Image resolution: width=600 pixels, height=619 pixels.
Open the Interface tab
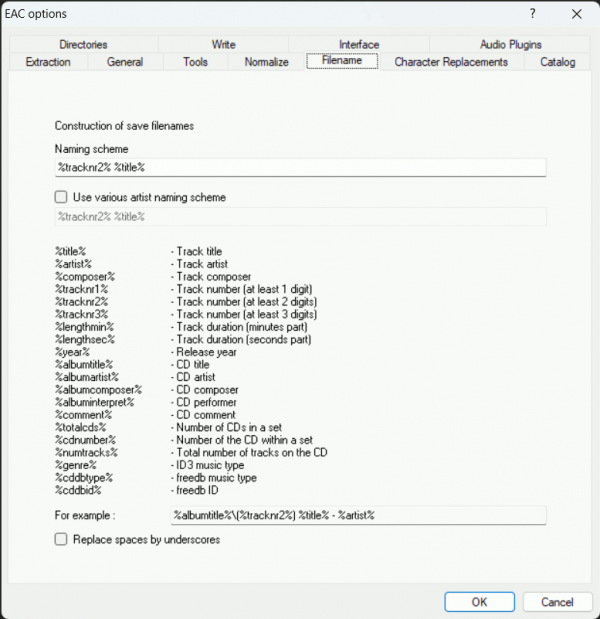(x=359, y=45)
